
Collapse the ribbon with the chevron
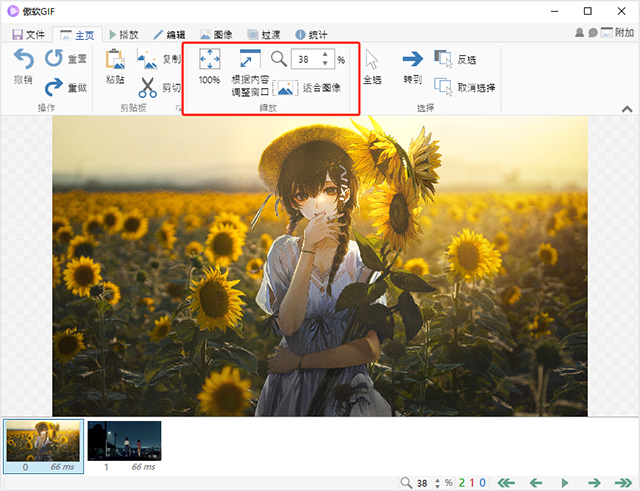tap(627, 109)
